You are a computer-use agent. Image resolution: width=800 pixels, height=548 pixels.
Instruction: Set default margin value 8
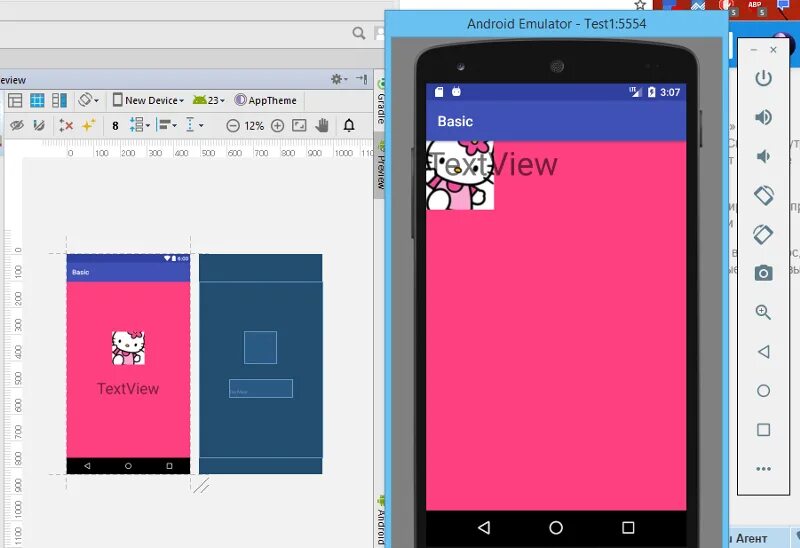tap(115, 126)
